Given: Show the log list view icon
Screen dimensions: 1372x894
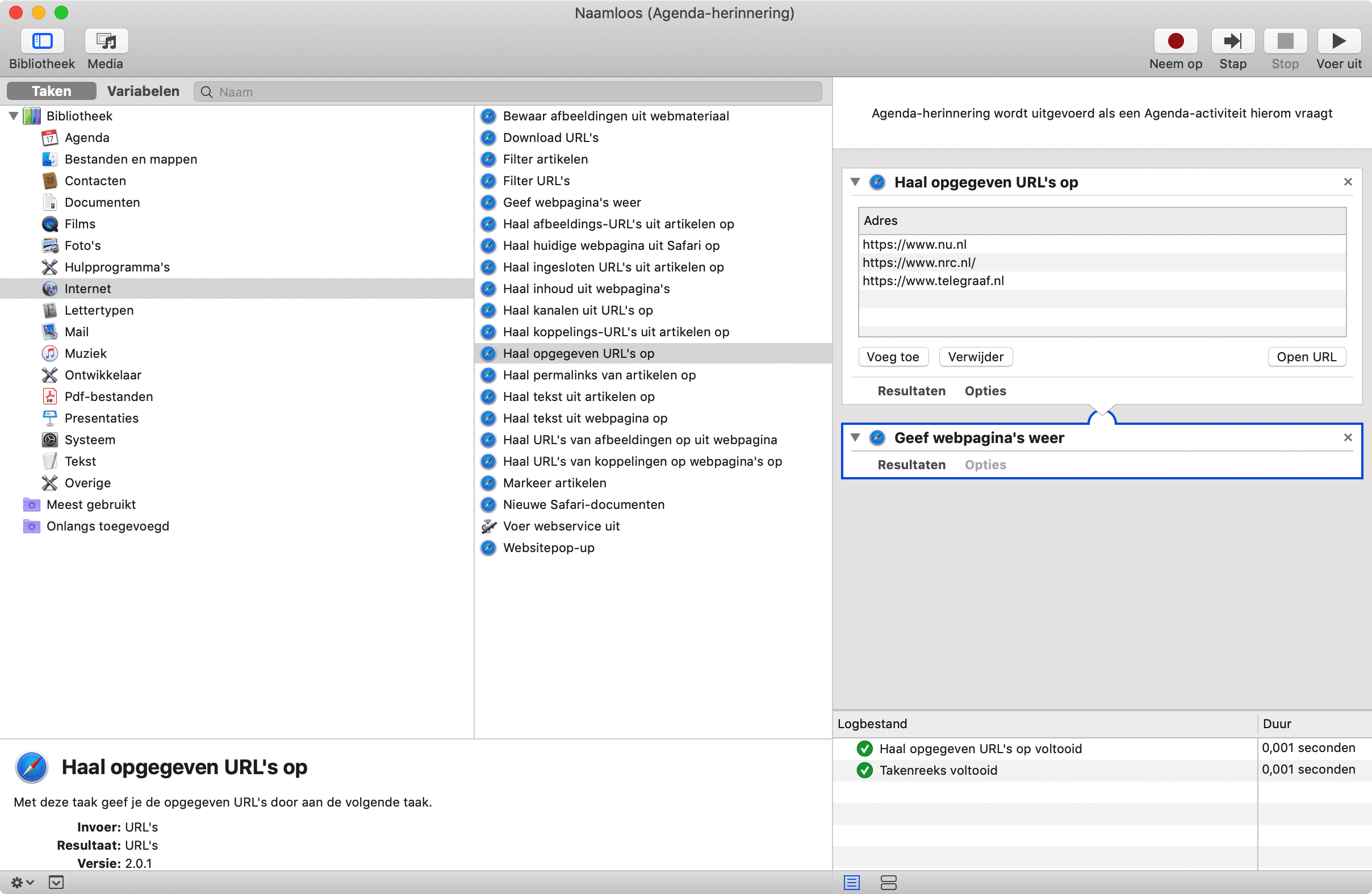Looking at the screenshot, I should pos(851,882).
